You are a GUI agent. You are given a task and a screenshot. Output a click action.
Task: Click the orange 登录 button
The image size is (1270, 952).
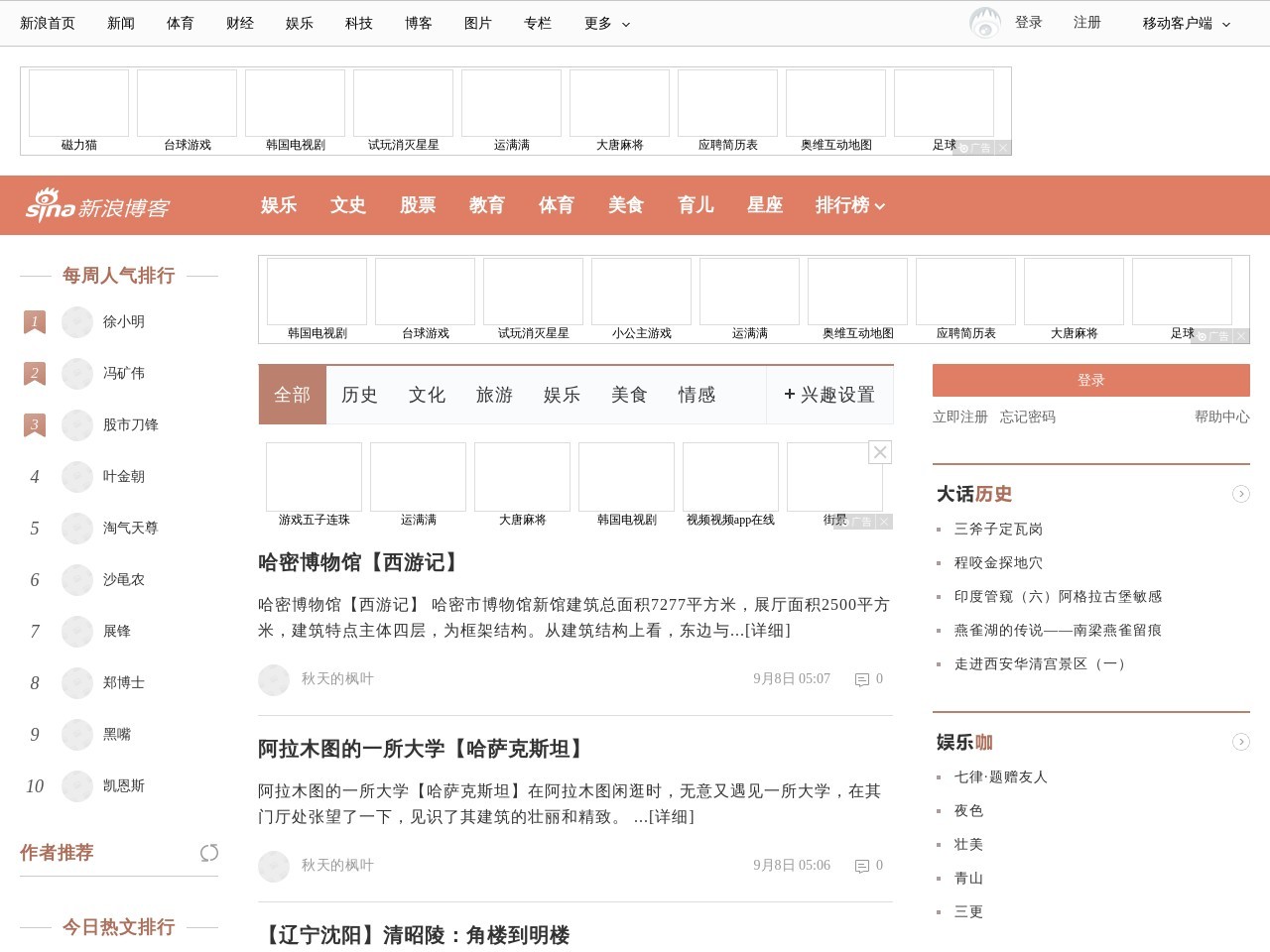click(x=1091, y=380)
